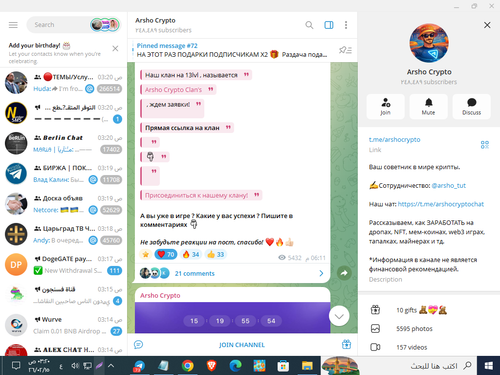500x375 pixels.
Task: Open the Telegram hamburger menu
Action: 13,25
